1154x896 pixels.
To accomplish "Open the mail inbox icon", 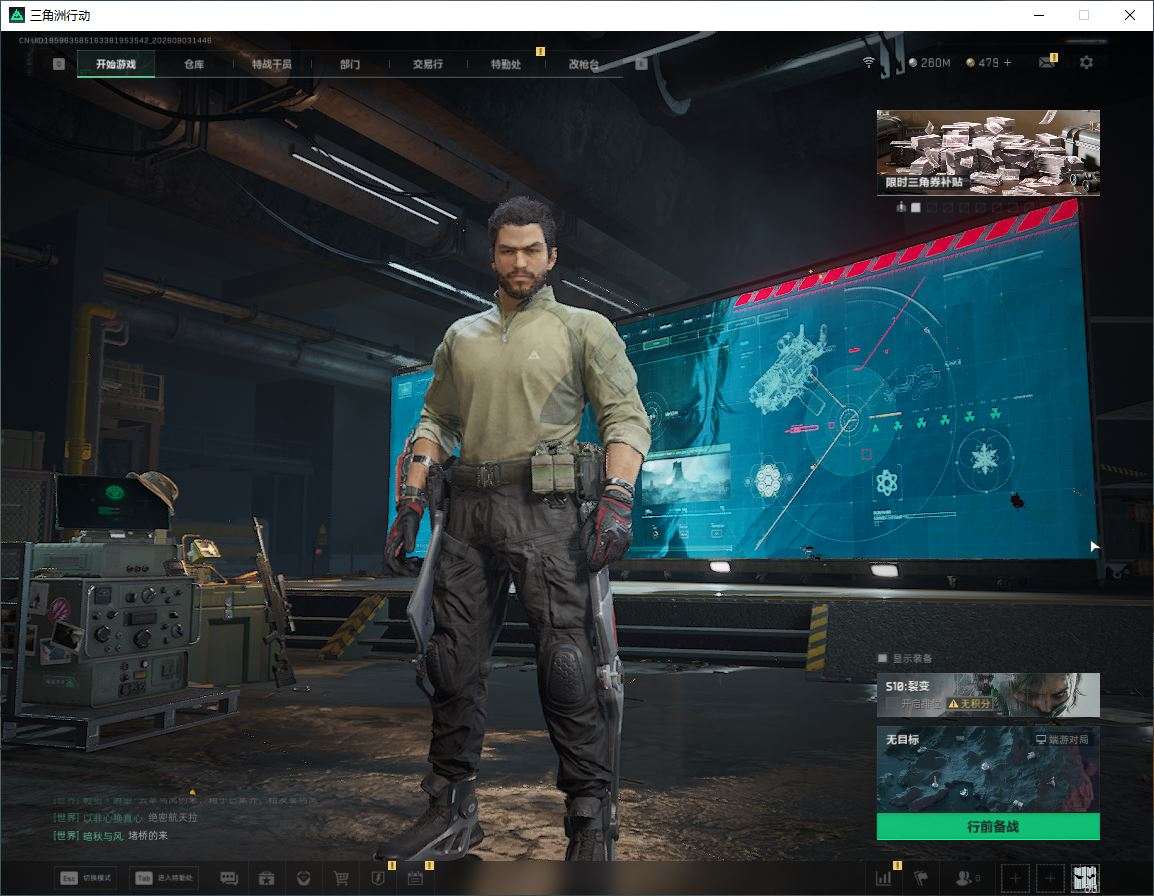I will [x=1047, y=63].
